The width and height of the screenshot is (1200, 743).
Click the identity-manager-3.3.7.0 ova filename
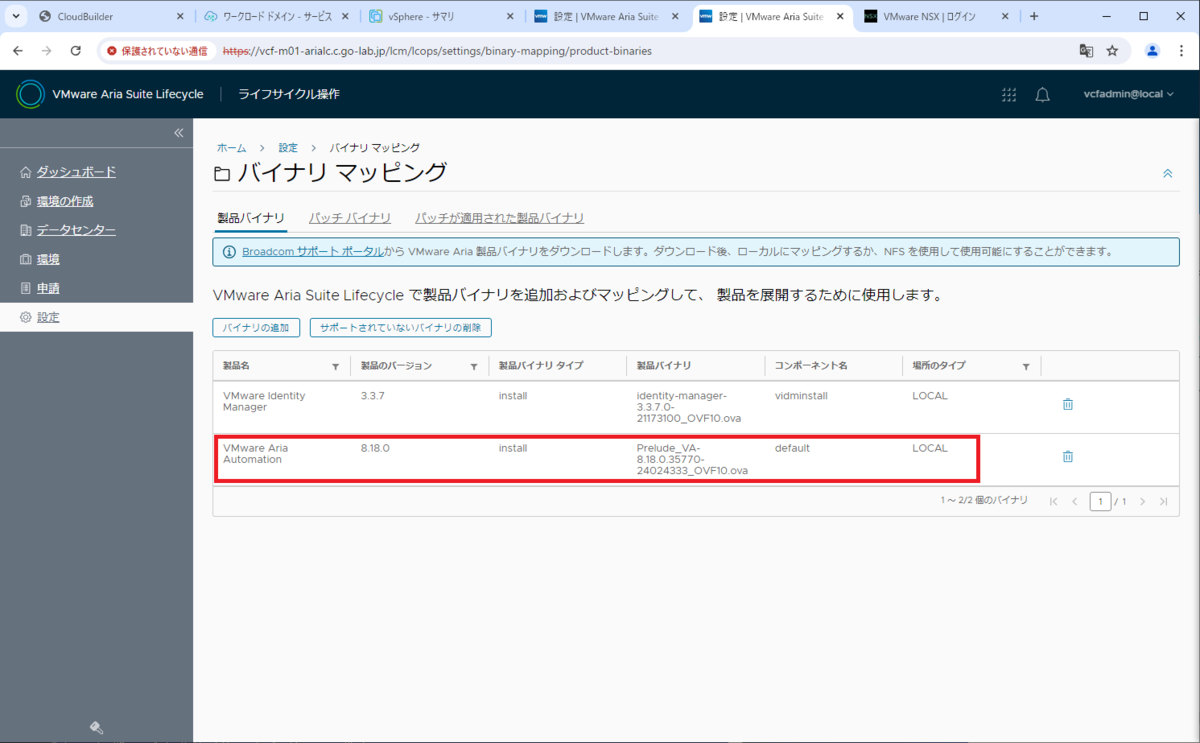pyautogui.click(x=689, y=407)
